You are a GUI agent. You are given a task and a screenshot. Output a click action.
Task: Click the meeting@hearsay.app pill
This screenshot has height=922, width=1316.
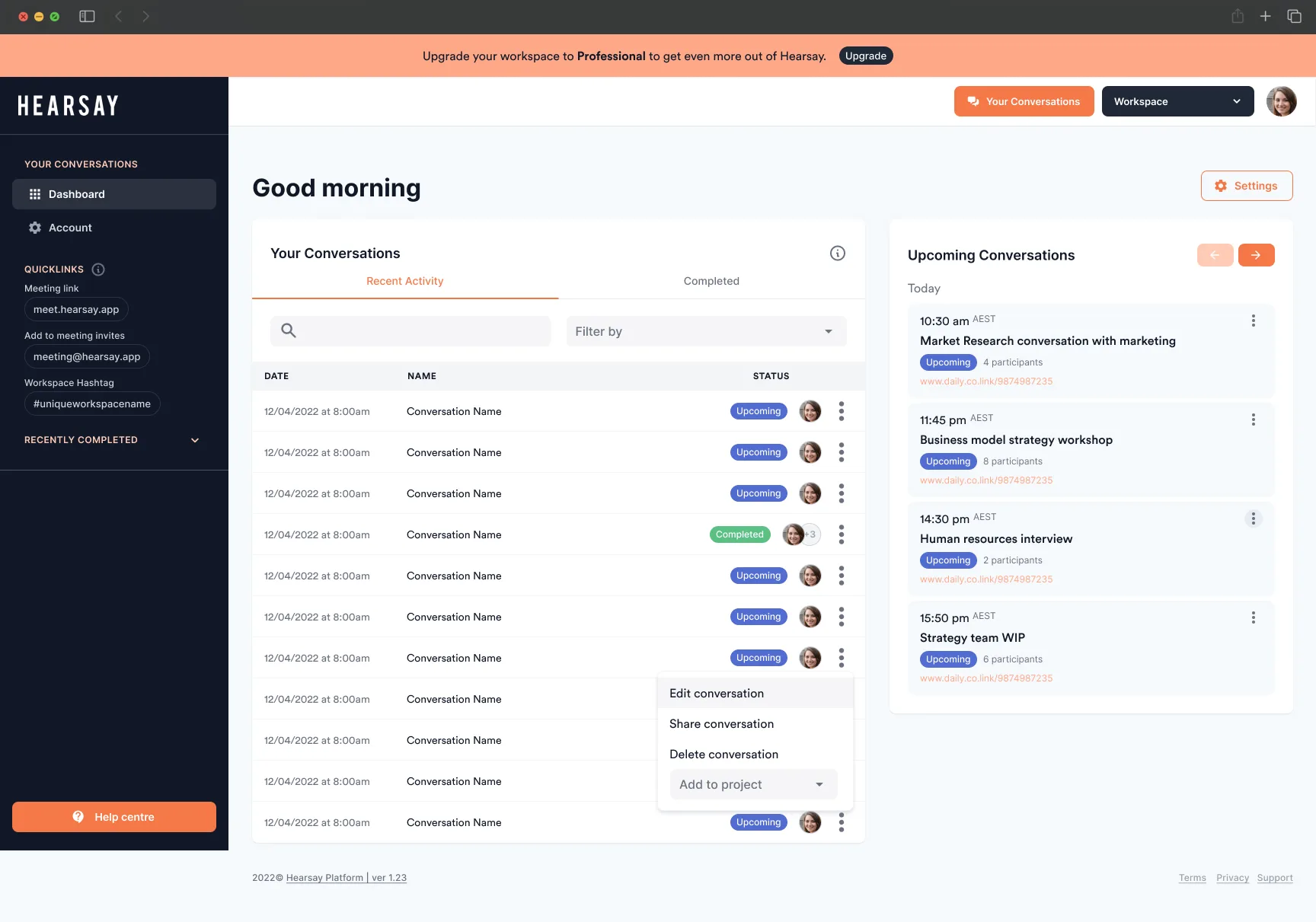coord(87,356)
